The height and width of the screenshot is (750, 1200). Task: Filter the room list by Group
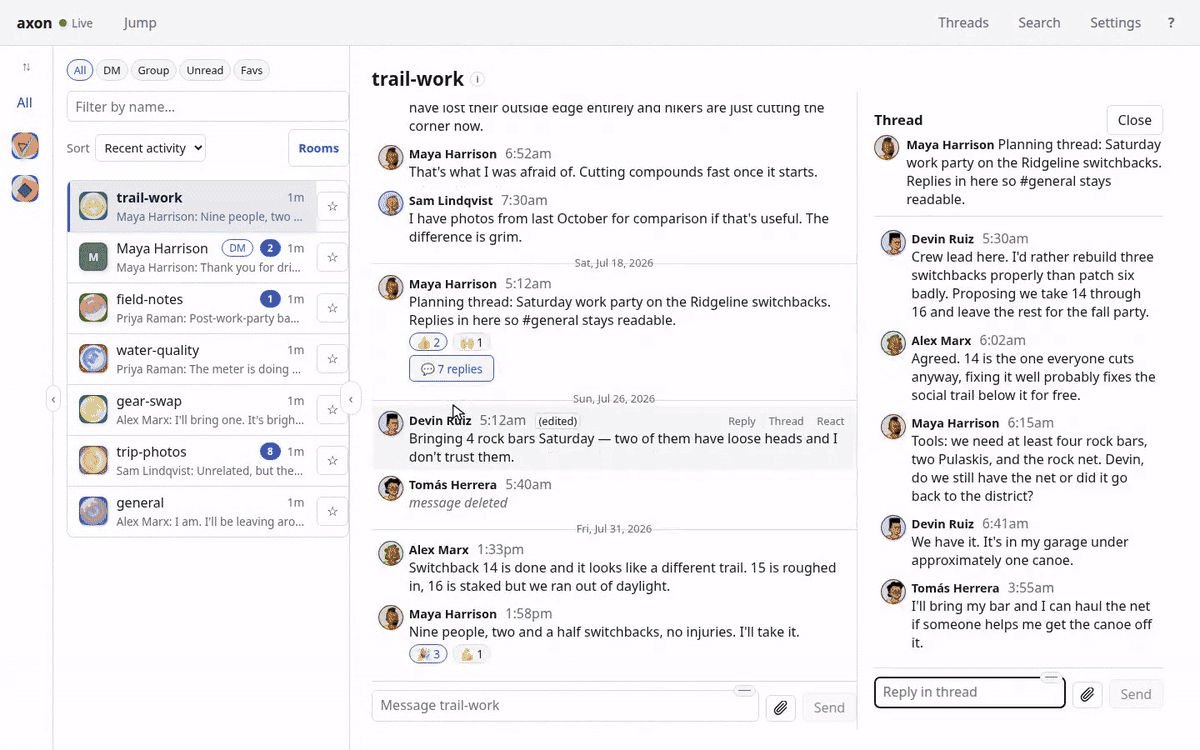click(x=153, y=70)
